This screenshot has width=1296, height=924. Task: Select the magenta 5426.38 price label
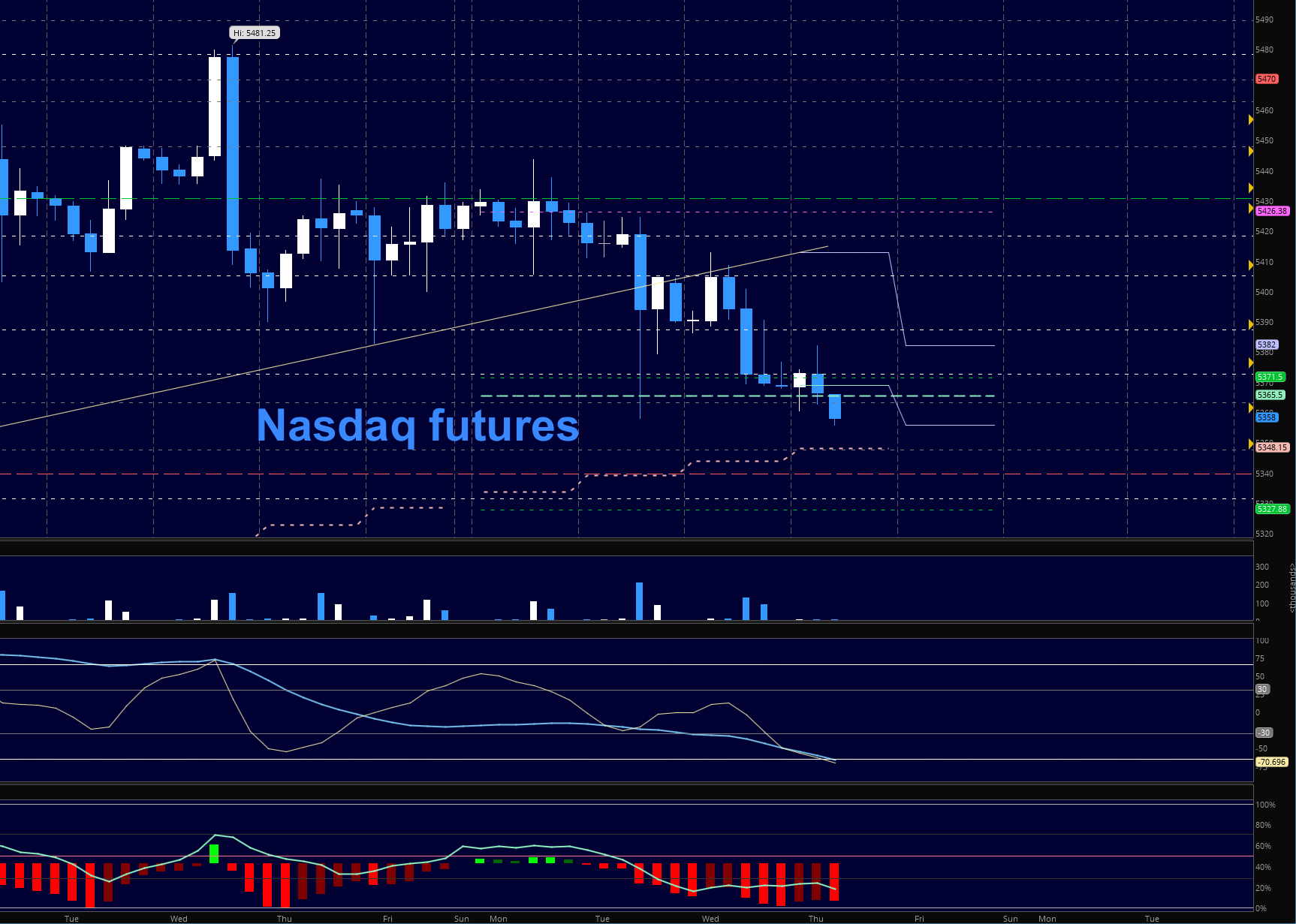coord(1272,211)
